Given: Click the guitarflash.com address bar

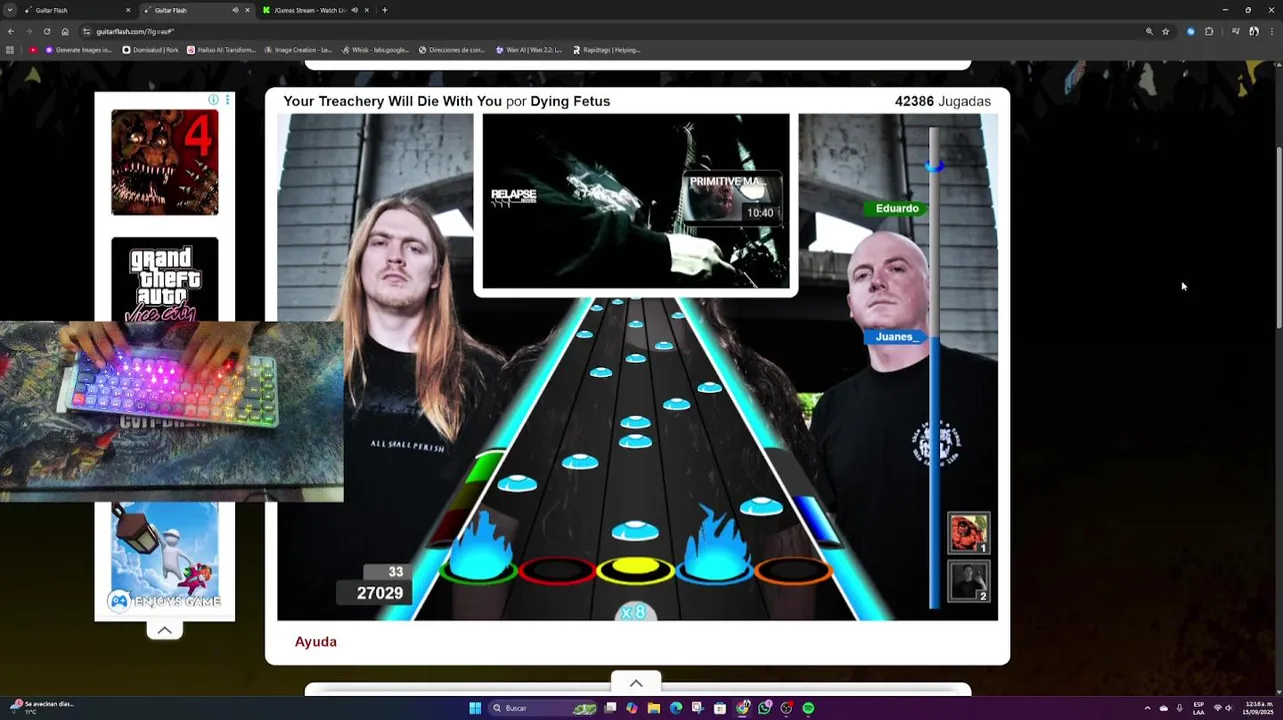Looking at the screenshot, I should (610, 31).
